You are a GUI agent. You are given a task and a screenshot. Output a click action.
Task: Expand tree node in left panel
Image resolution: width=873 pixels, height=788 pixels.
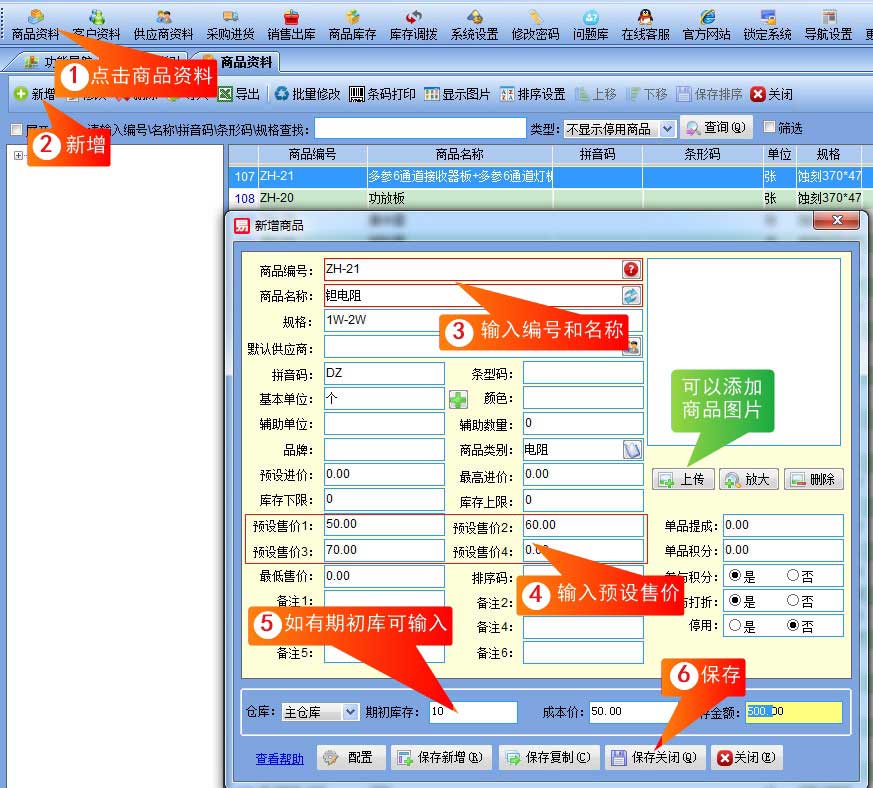click(18, 155)
